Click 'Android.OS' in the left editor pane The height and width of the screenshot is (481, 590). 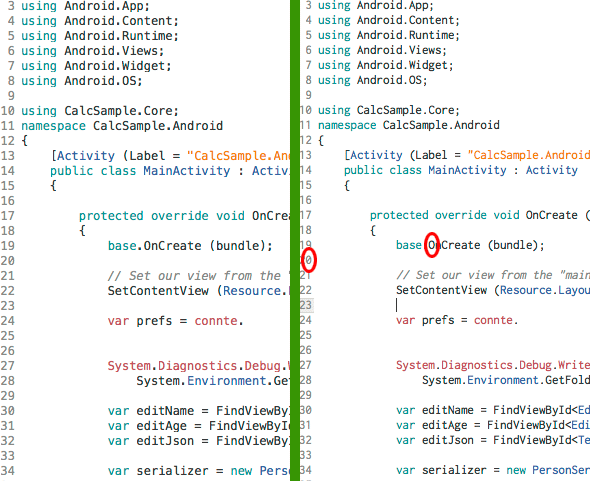(x=99, y=81)
